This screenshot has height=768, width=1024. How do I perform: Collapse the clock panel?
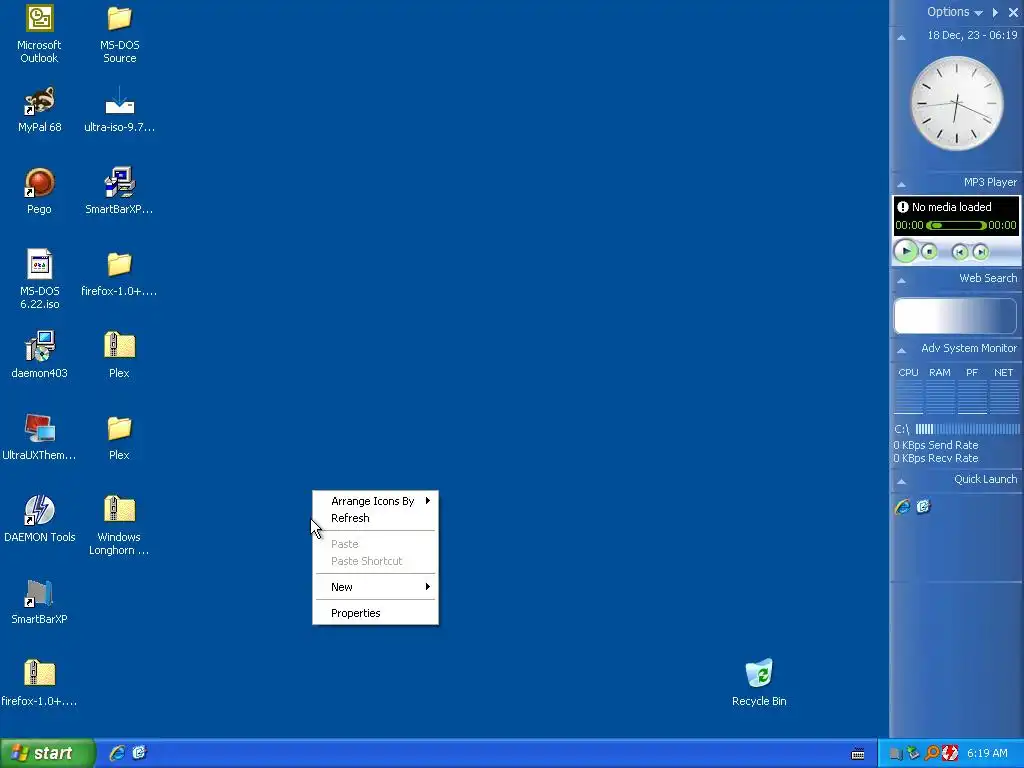click(x=901, y=37)
